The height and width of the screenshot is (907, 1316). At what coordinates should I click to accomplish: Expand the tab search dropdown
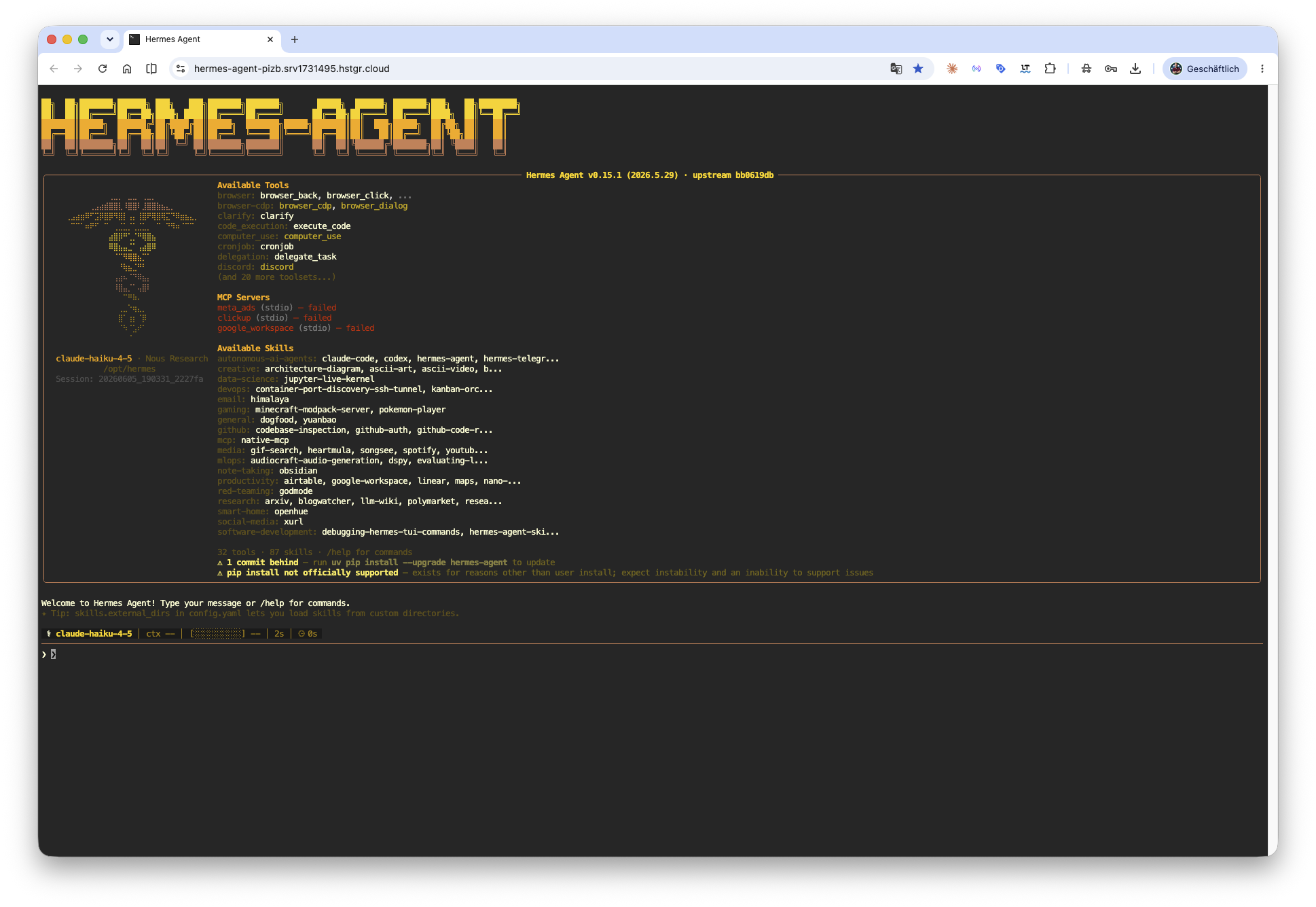click(x=110, y=39)
